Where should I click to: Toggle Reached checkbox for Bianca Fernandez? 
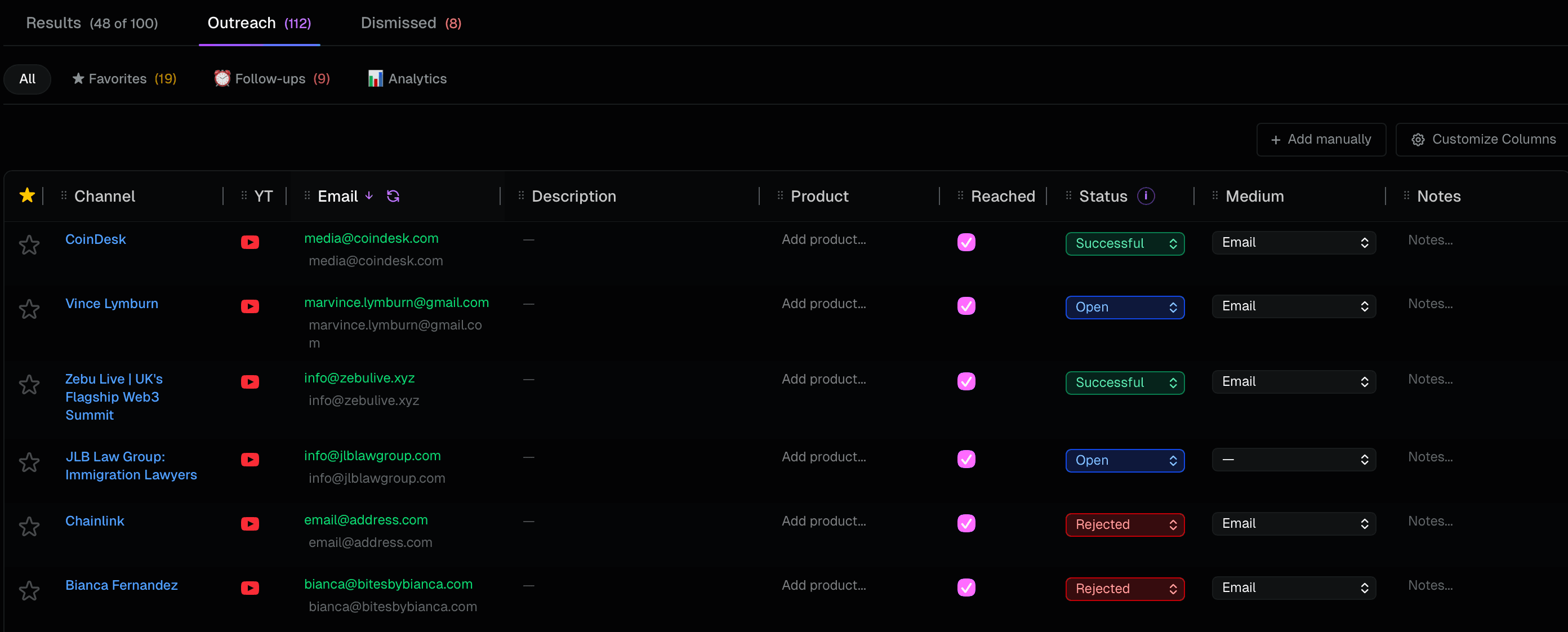(x=966, y=588)
